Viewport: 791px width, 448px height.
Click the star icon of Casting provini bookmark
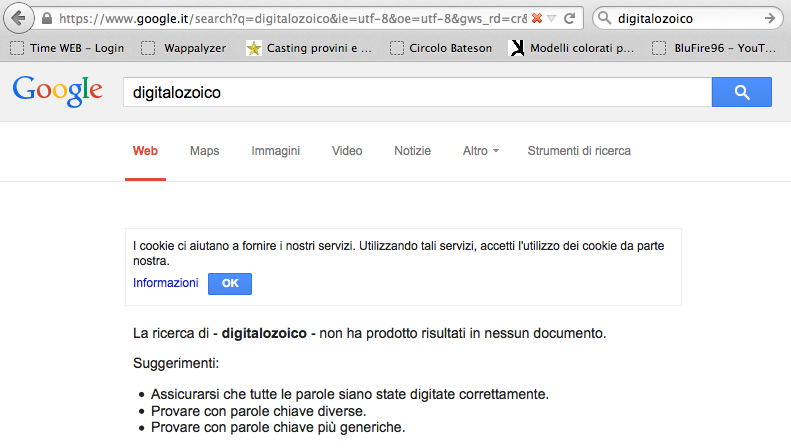coord(254,48)
